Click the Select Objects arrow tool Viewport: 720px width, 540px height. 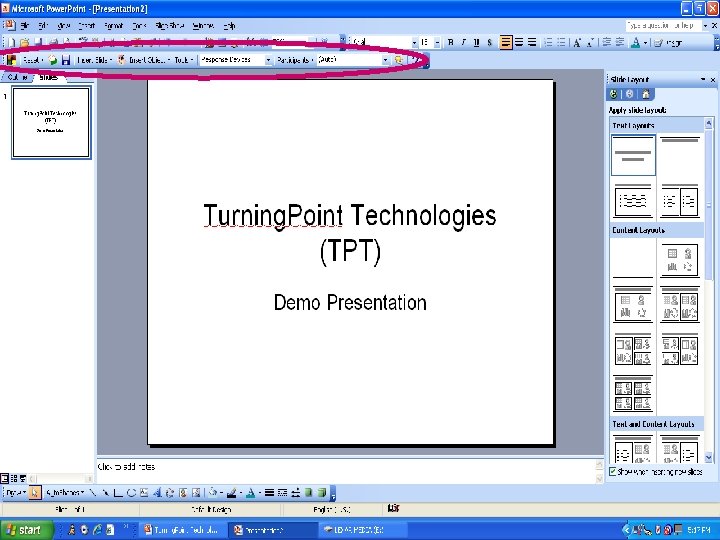coord(35,493)
